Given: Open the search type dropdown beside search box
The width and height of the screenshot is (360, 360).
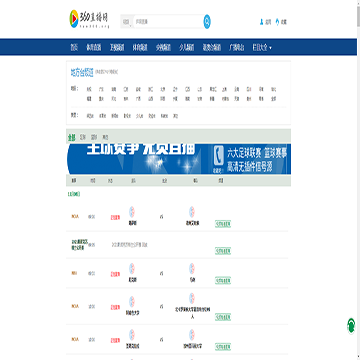Looking at the screenshot, I should (x=127, y=22).
